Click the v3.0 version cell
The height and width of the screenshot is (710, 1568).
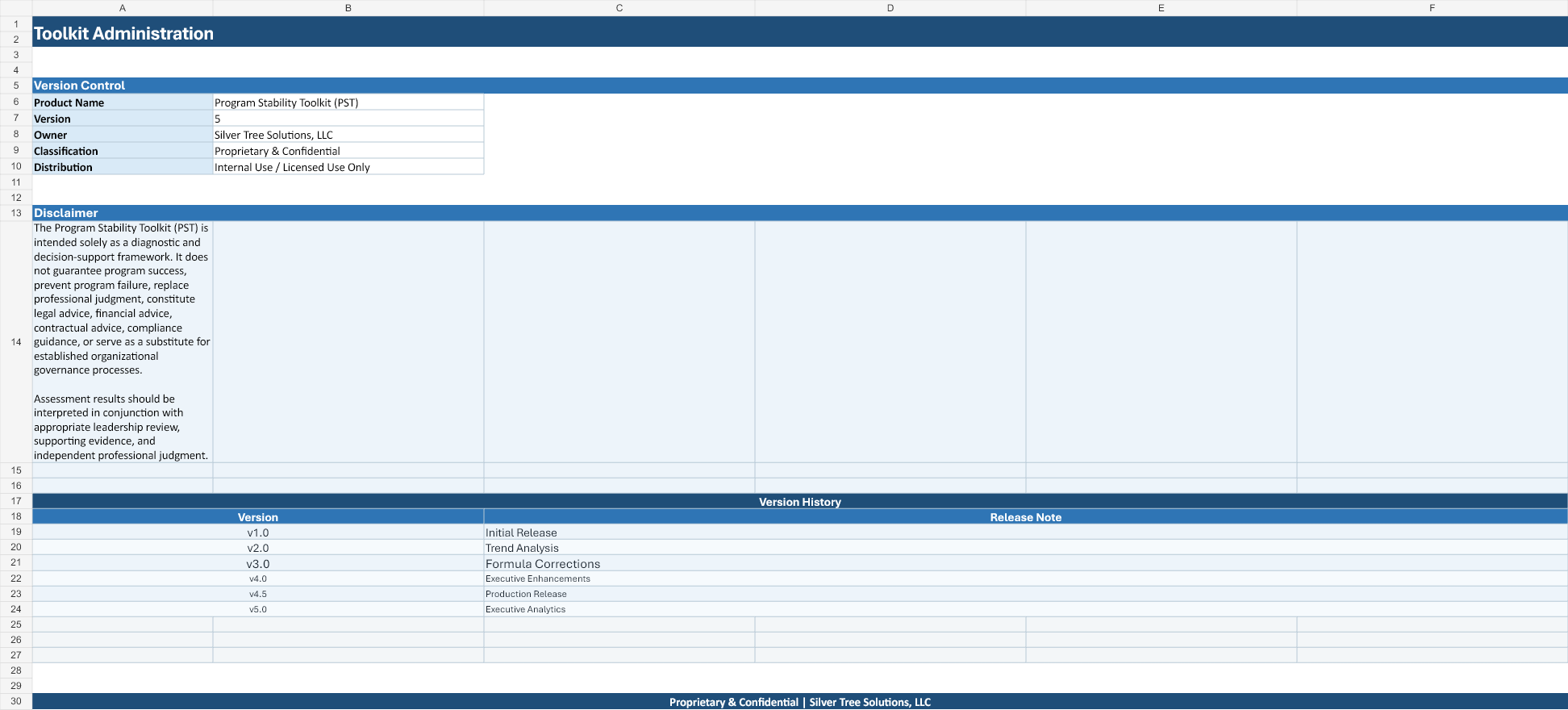(258, 563)
